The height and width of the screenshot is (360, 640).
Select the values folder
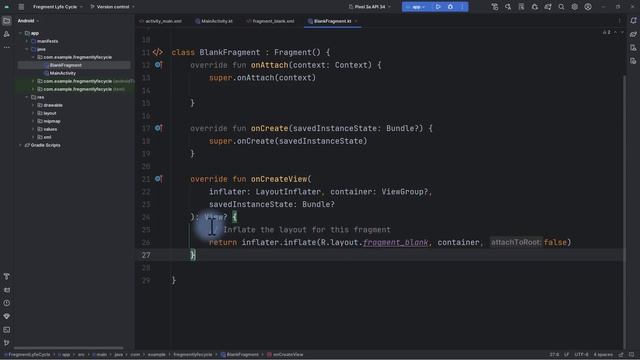[x=50, y=129]
